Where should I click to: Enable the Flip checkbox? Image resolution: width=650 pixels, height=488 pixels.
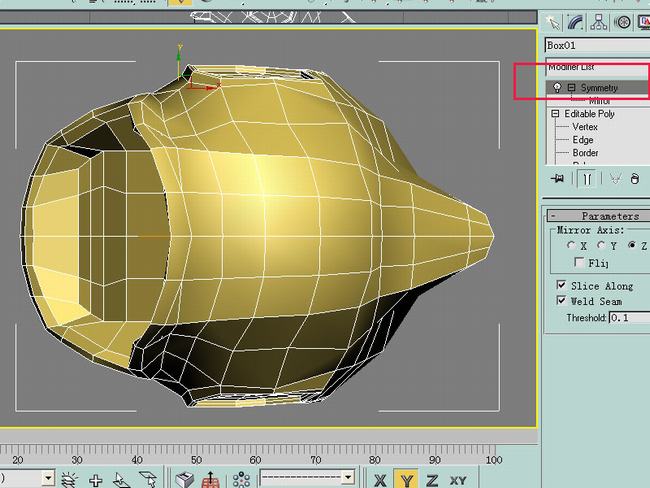click(x=580, y=262)
